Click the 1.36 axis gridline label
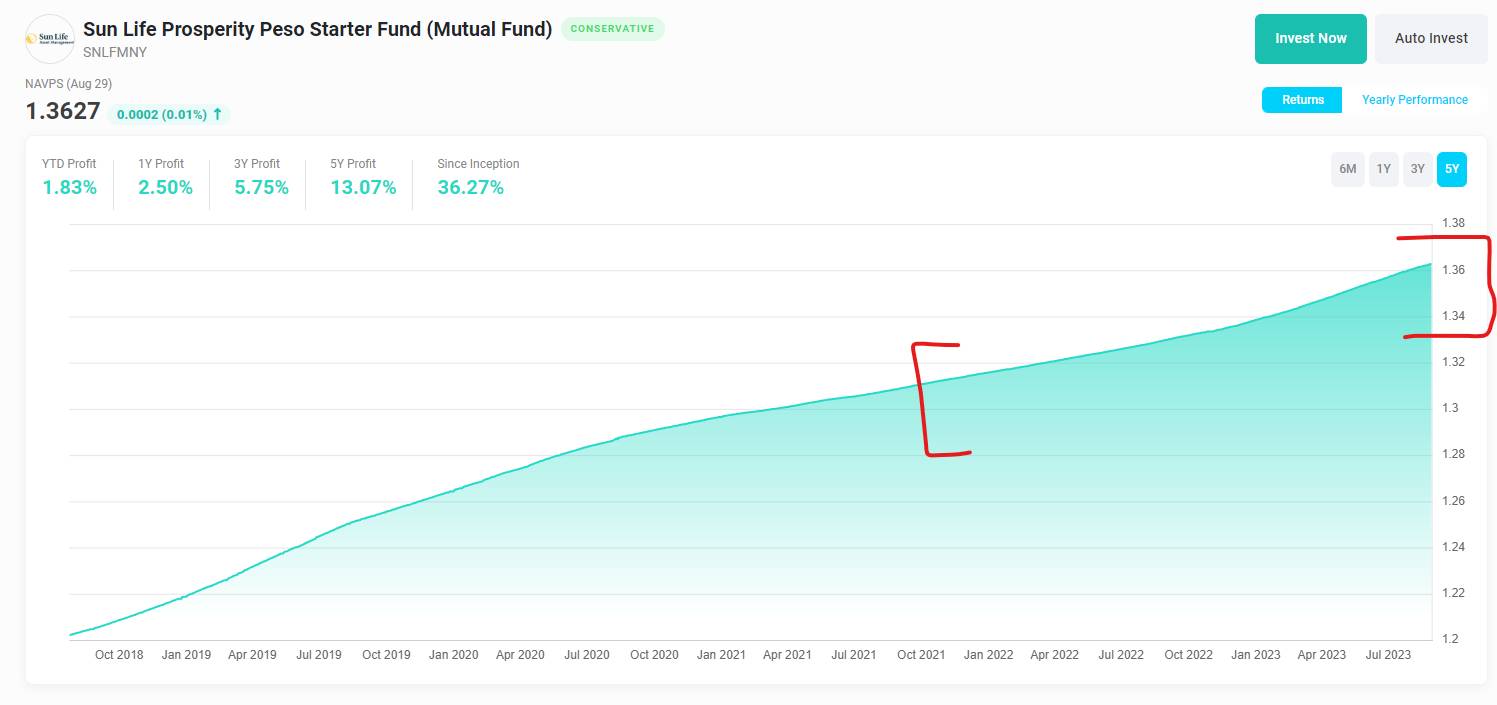1497x705 pixels. click(x=1453, y=269)
